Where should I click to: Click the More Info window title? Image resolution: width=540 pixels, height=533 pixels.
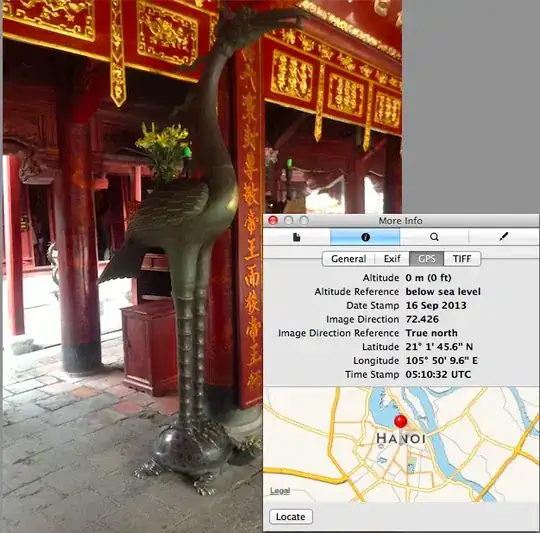(401, 221)
